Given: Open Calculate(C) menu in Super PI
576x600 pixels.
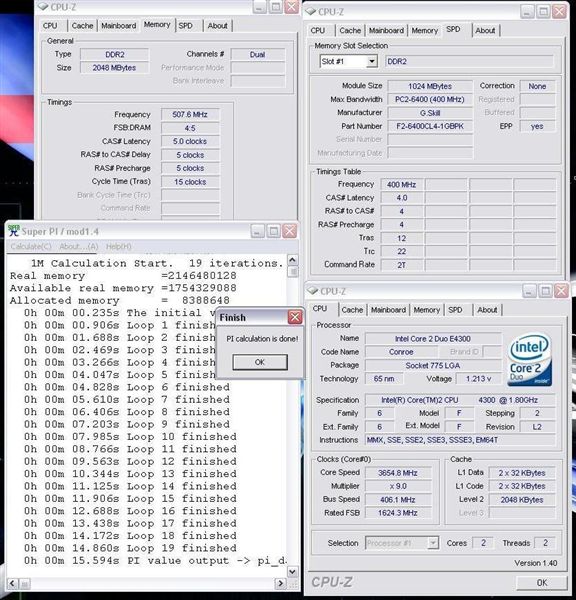Looking at the screenshot, I should pyautogui.click(x=31, y=246).
